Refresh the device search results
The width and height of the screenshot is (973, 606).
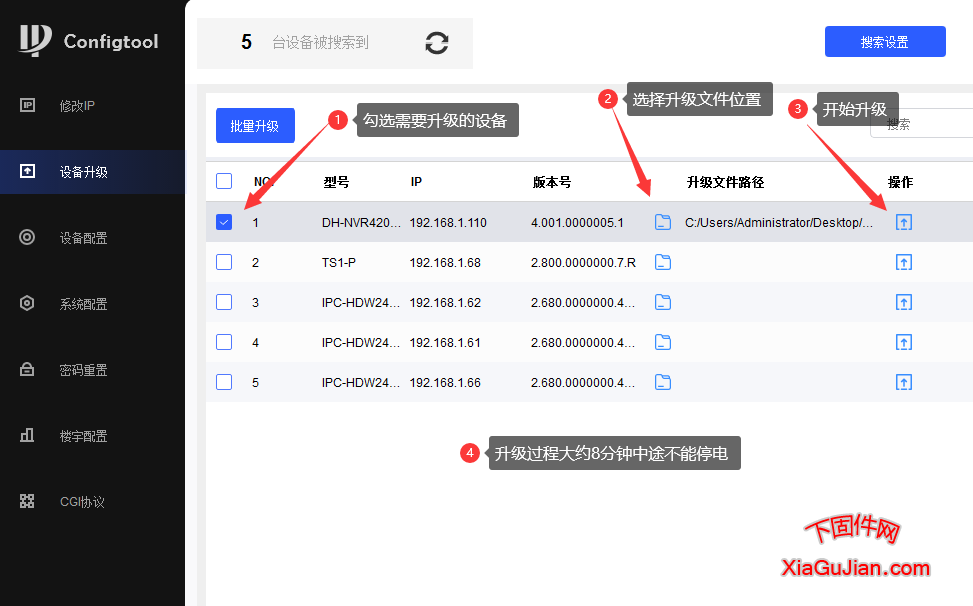436,43
